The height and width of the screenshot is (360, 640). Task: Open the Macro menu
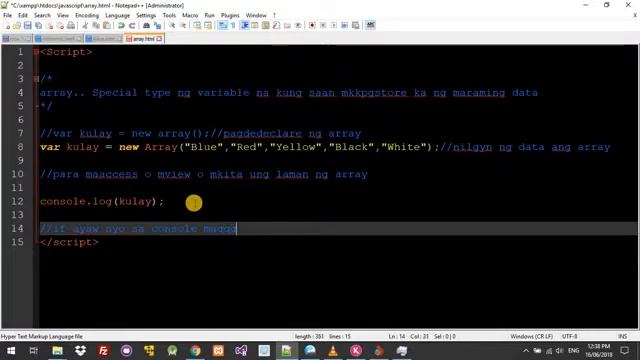[x=190, y=15]
